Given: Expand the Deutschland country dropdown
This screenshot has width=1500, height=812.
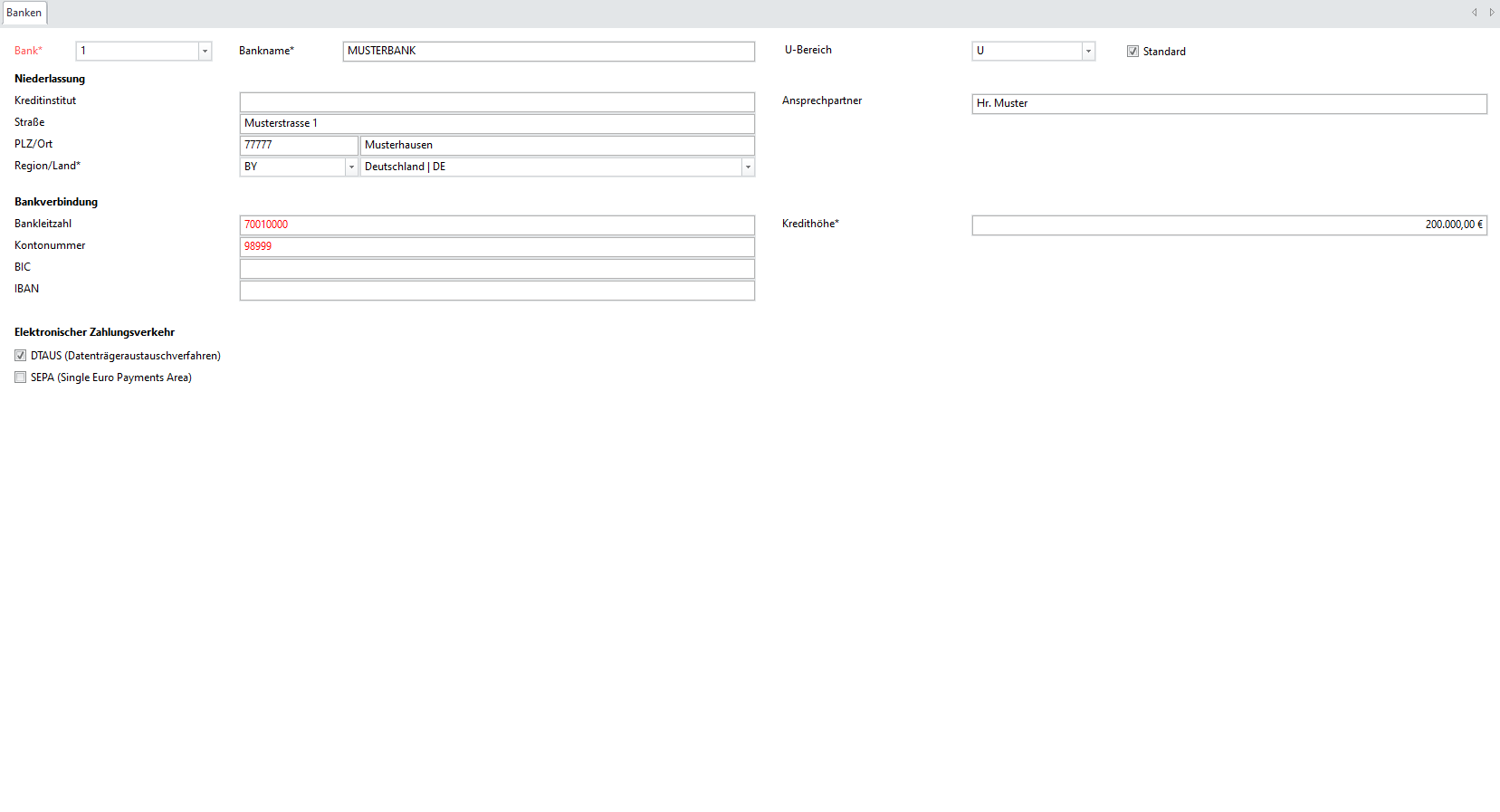Looking at the screenshot, I should point(748,167).
